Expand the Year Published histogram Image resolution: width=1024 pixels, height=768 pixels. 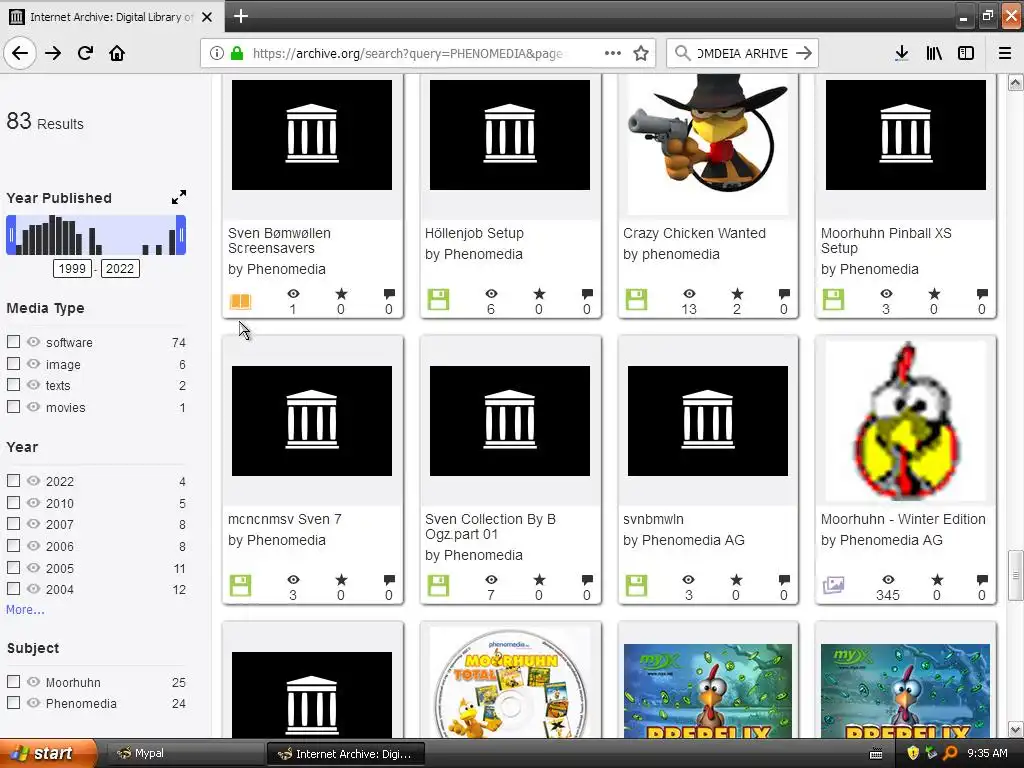click(179, 197)
